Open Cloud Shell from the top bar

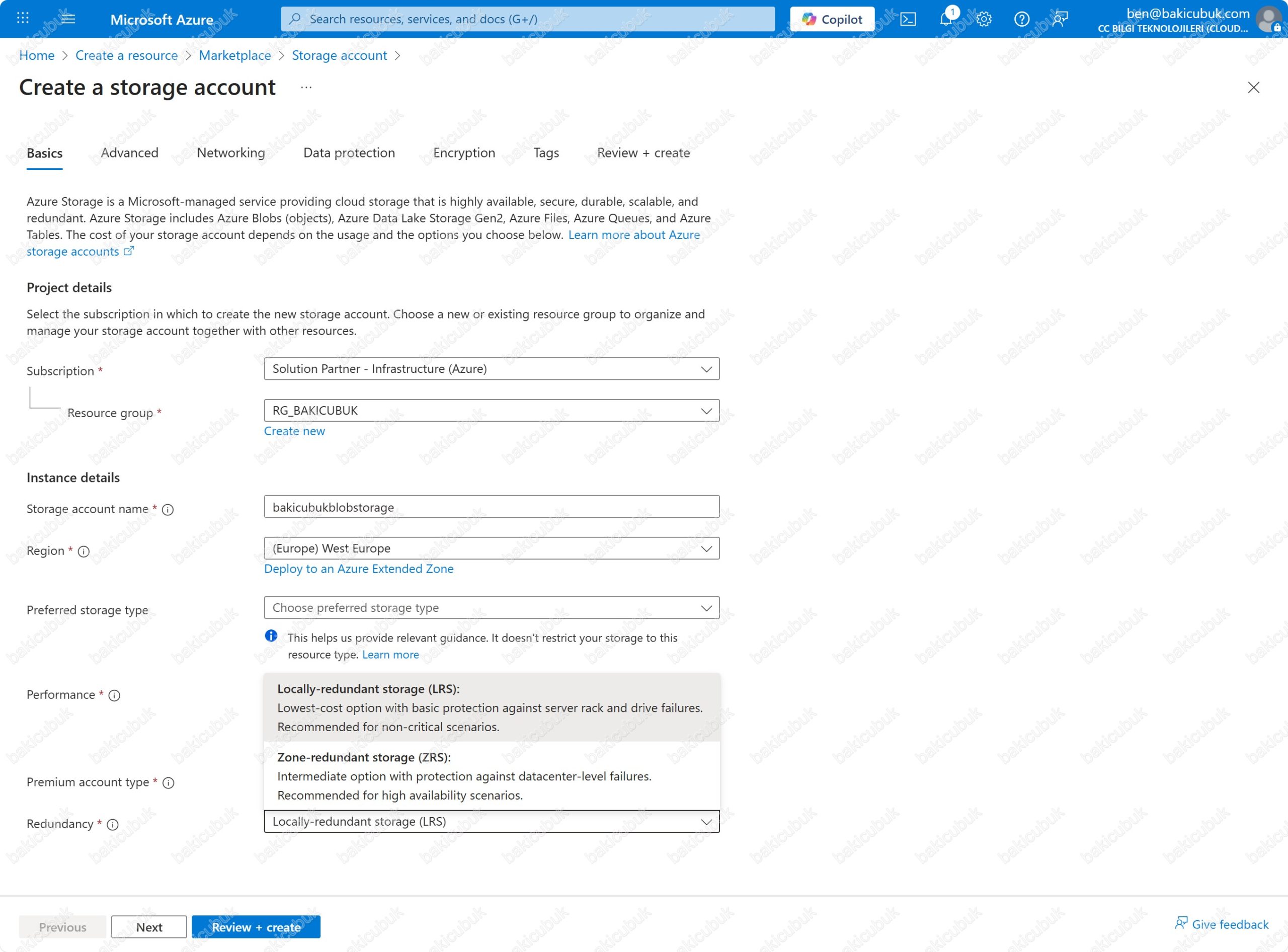[908, 19]
